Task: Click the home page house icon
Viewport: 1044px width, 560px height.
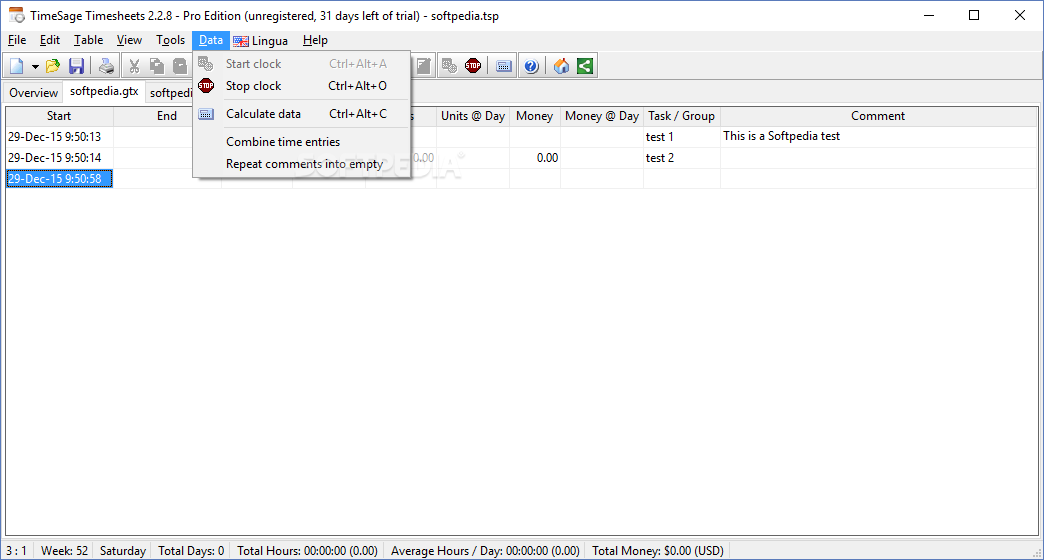Action: 561,66
